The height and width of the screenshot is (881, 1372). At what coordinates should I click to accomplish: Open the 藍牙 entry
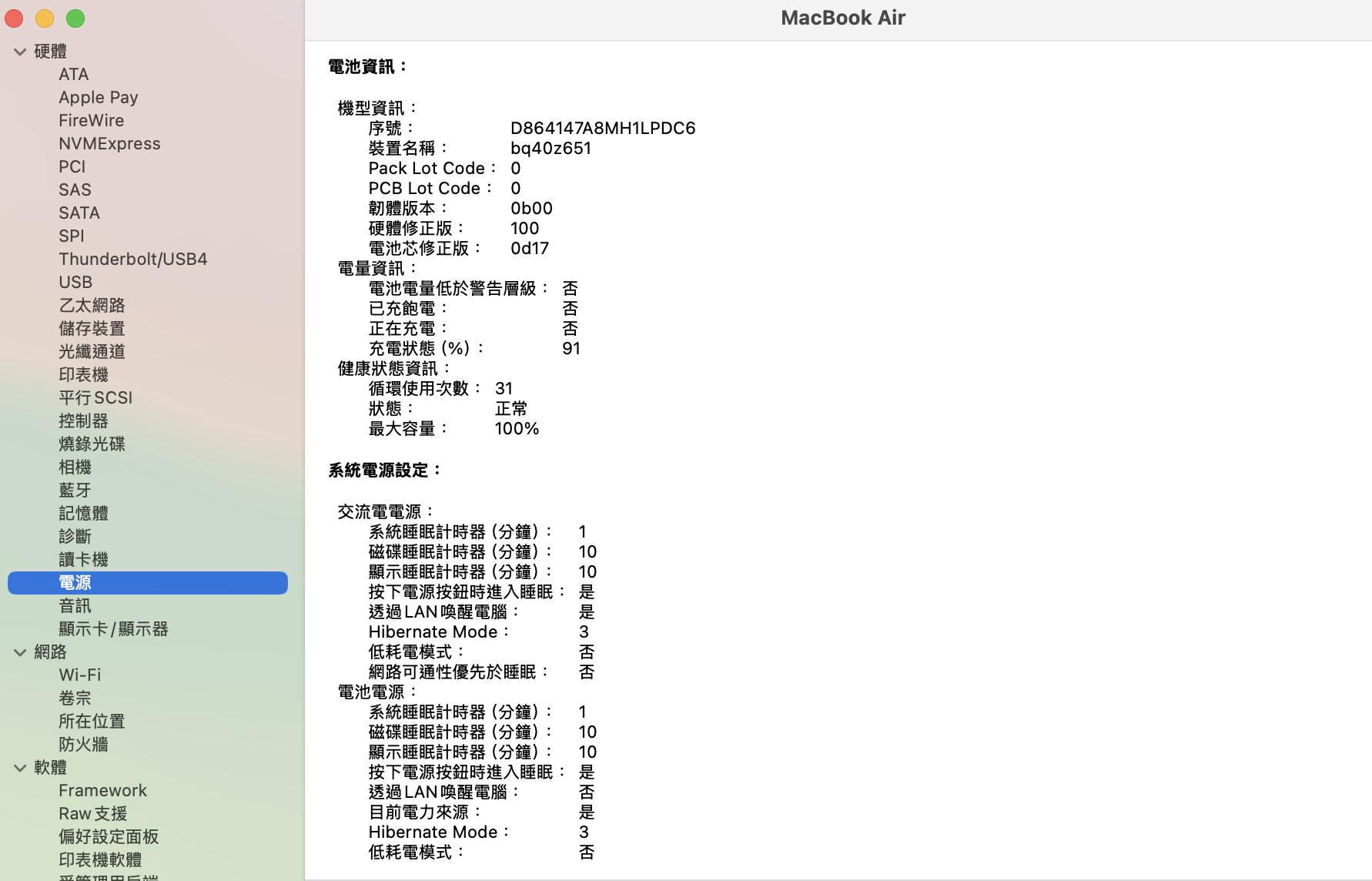click(x=75, y=491)
